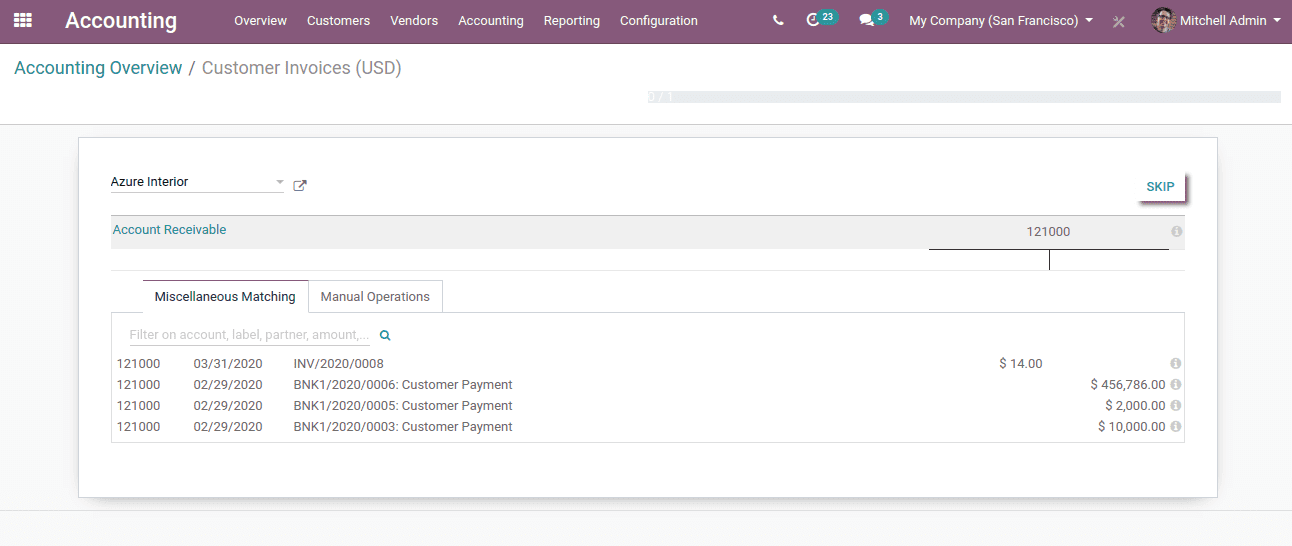Go to Accounting Overview breadcrumb
Viewport: 1292px width, 546px height.
(98, 68)
